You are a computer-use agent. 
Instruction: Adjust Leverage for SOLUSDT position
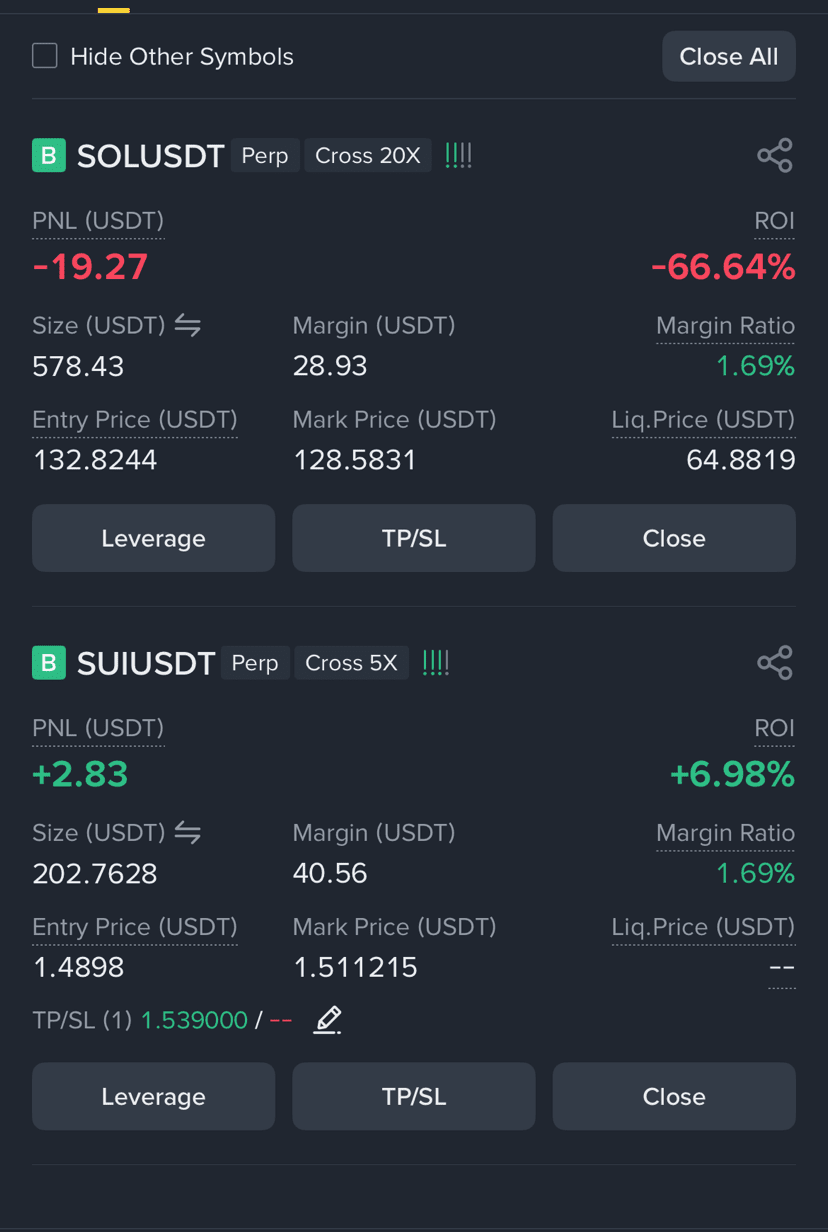(x=153, y=538)
